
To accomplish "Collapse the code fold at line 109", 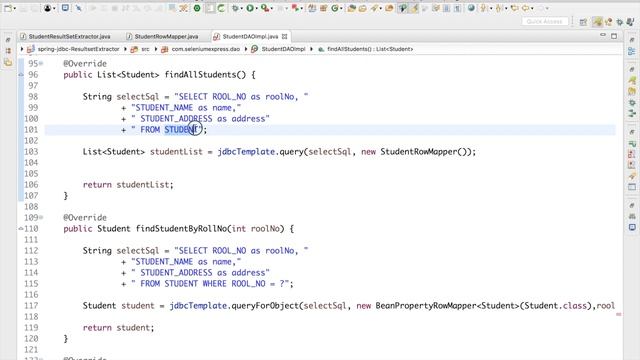I will (41, 218).
